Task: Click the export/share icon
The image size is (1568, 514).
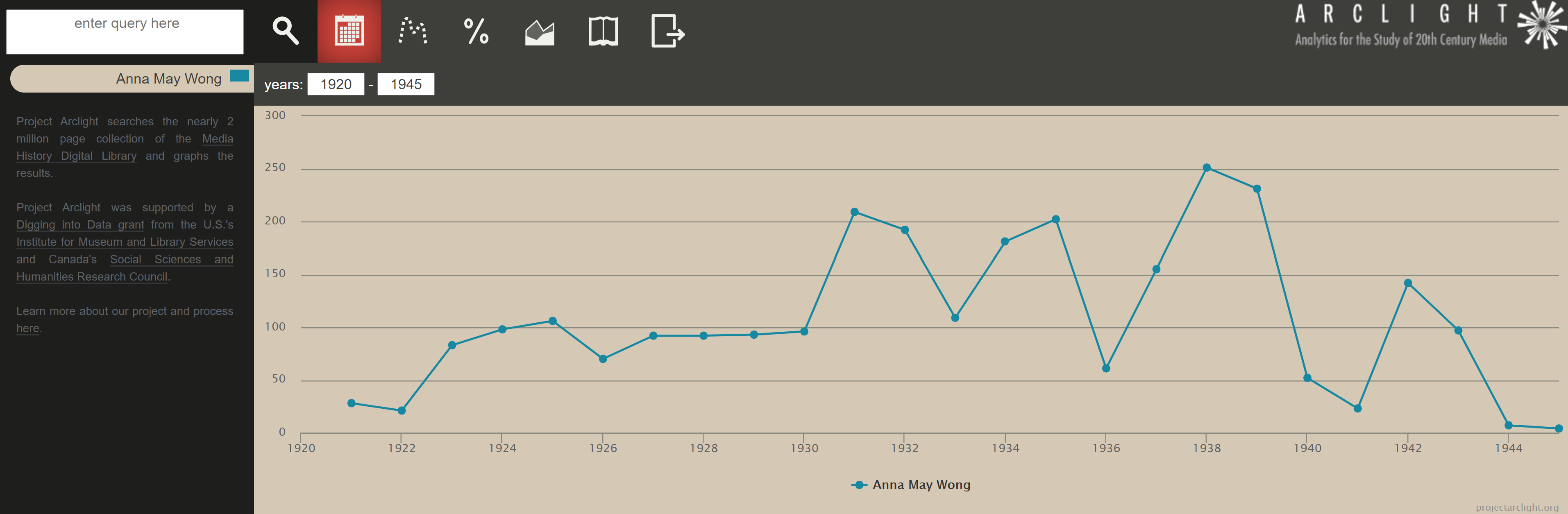Action: (x=667, y=30)
